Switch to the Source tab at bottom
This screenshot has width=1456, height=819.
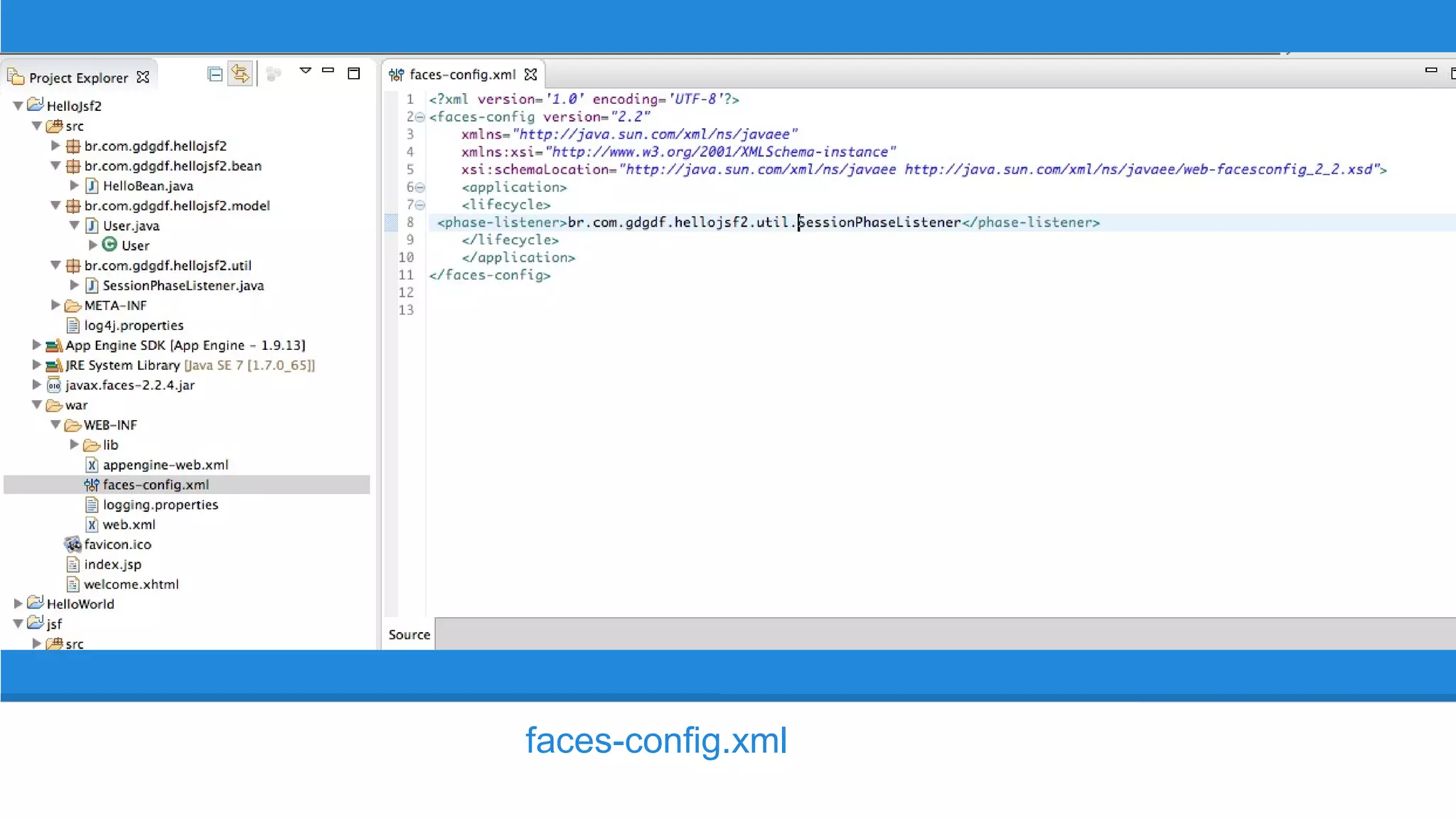pyautogui.click(x=409, y=634)
